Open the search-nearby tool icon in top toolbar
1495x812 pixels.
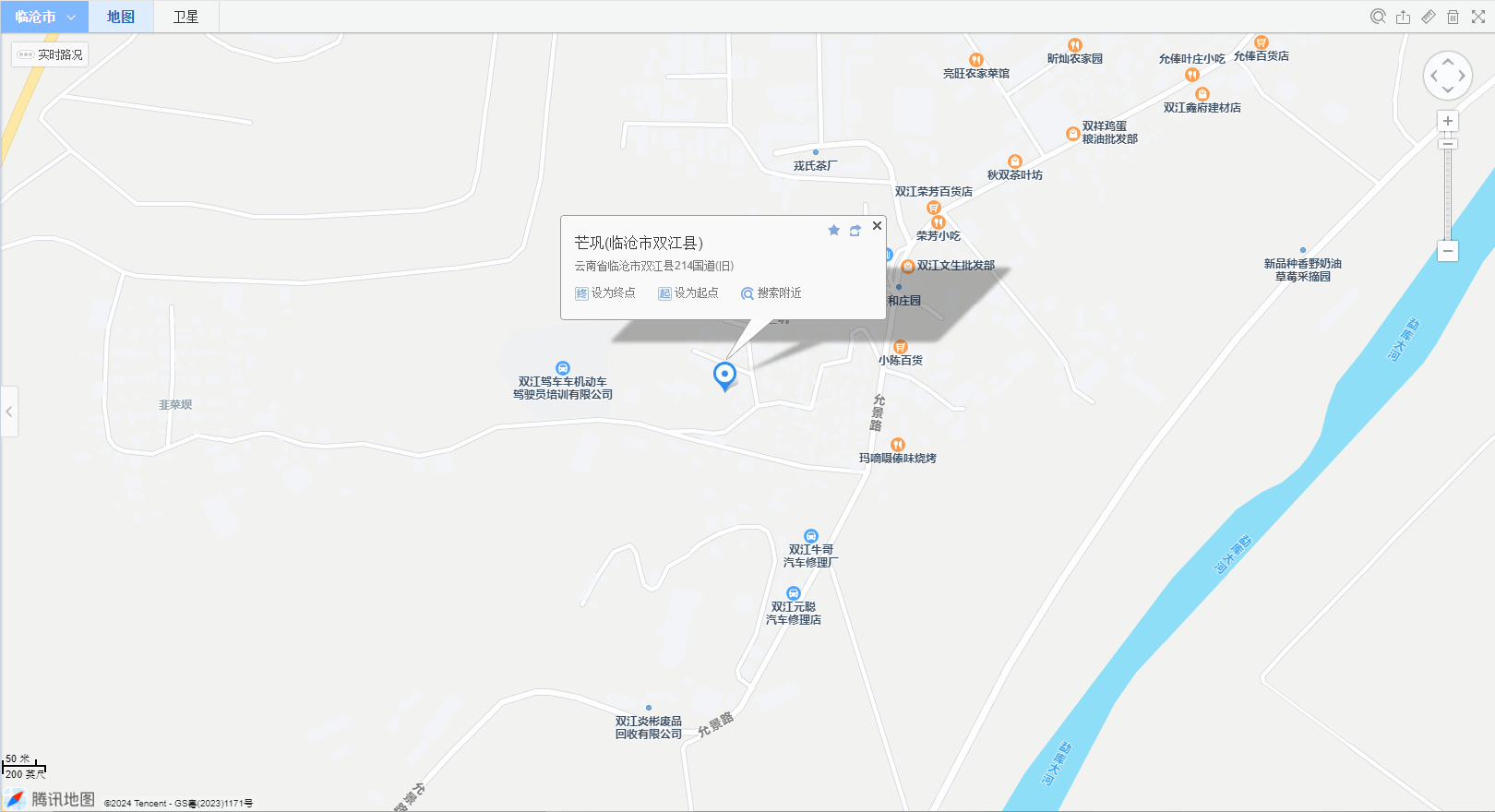coord(1378,17)
